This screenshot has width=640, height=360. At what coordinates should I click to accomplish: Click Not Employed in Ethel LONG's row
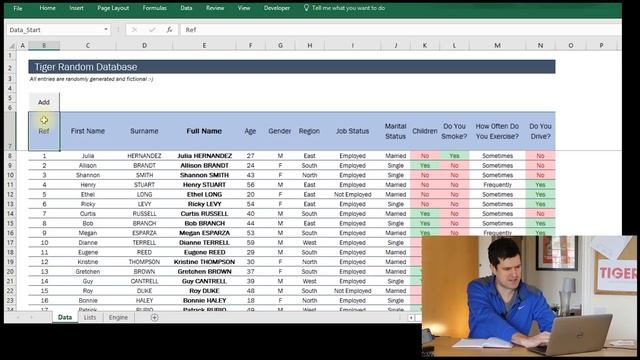click(353, 195)
